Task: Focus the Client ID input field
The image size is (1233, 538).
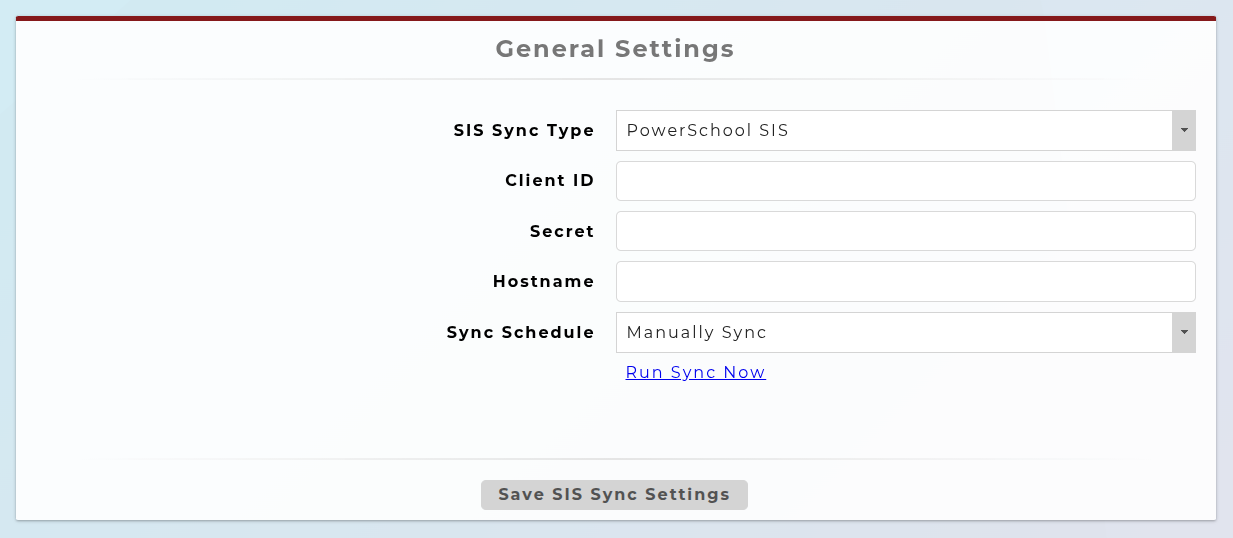Action: (x=905, y=181)
